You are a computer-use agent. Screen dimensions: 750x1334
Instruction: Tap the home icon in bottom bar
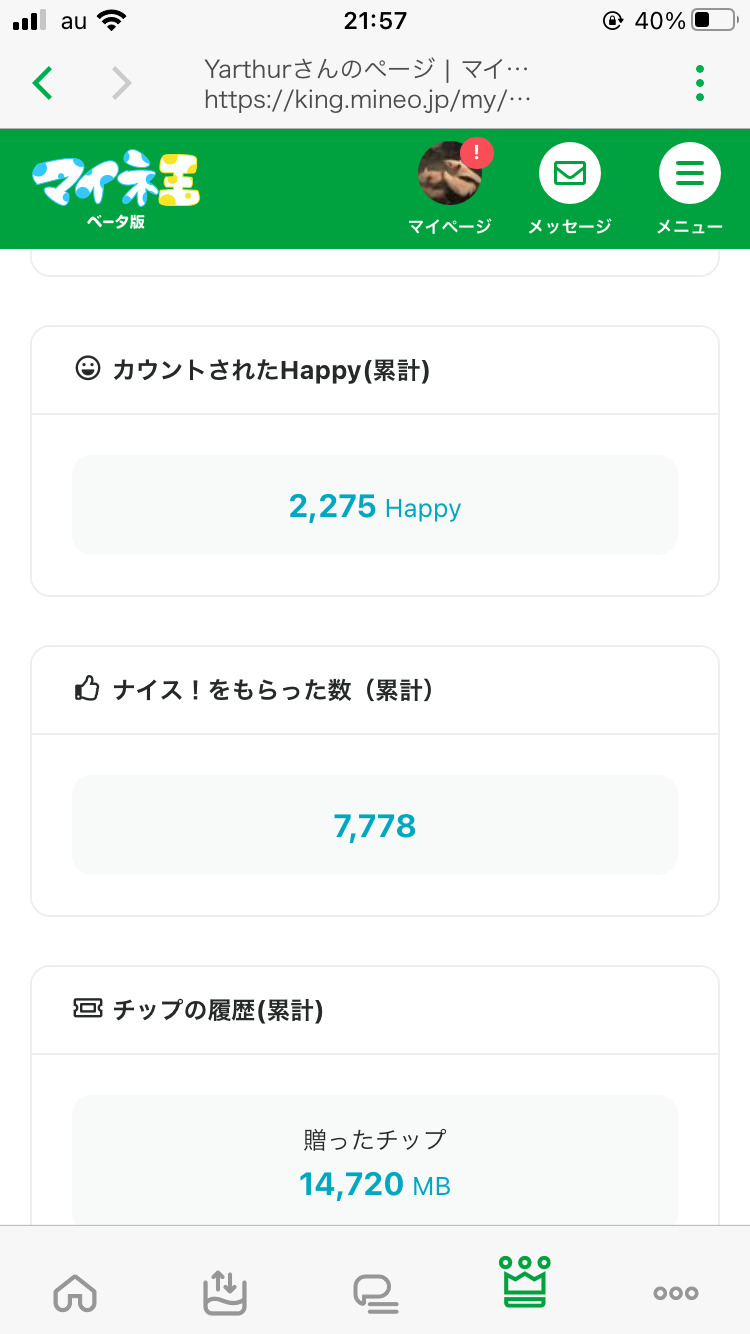[75, 1293]
